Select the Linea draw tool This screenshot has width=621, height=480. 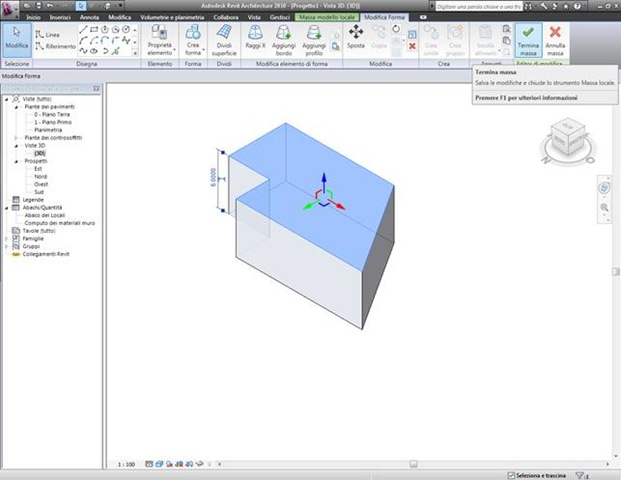[x=48, y=34]
